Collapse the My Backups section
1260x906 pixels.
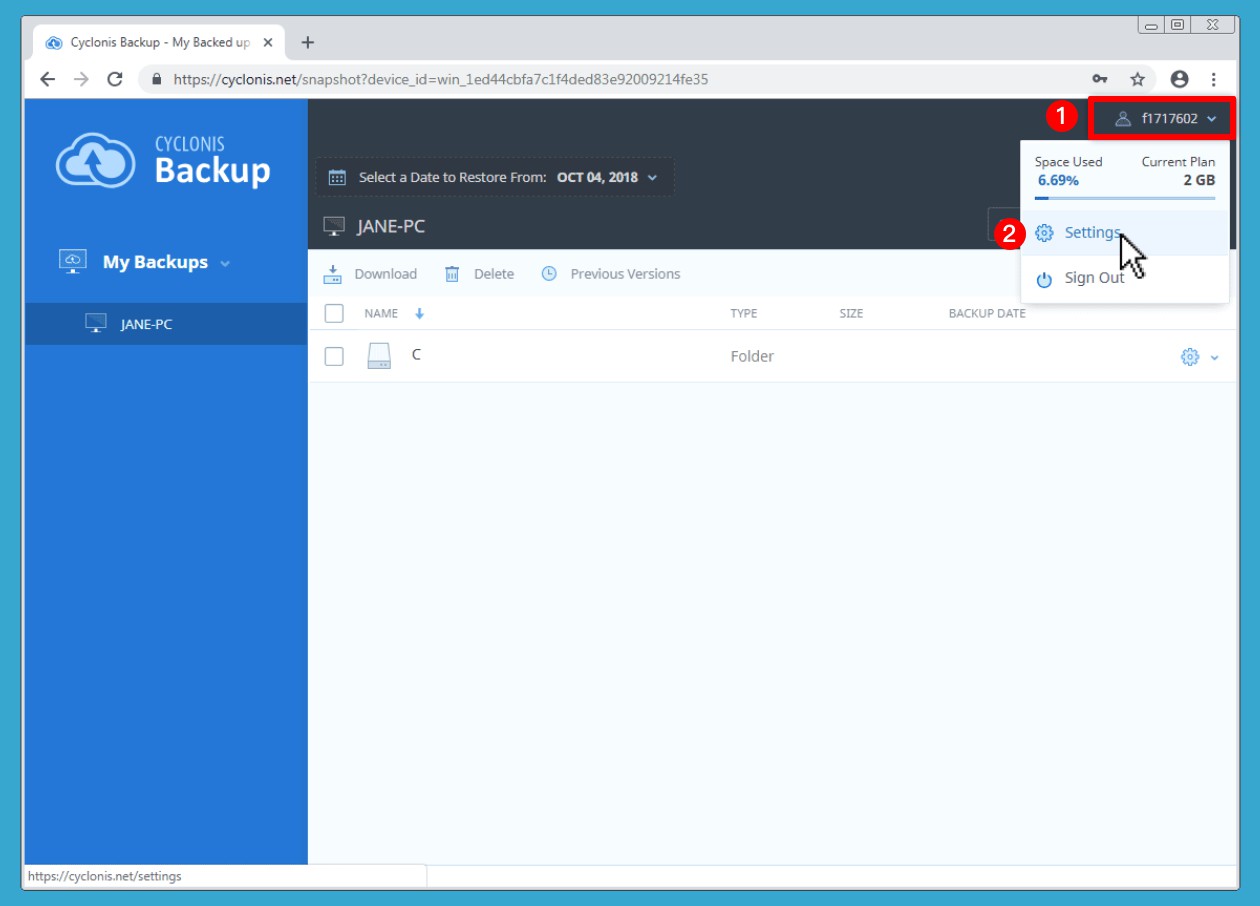coord(224,263)
